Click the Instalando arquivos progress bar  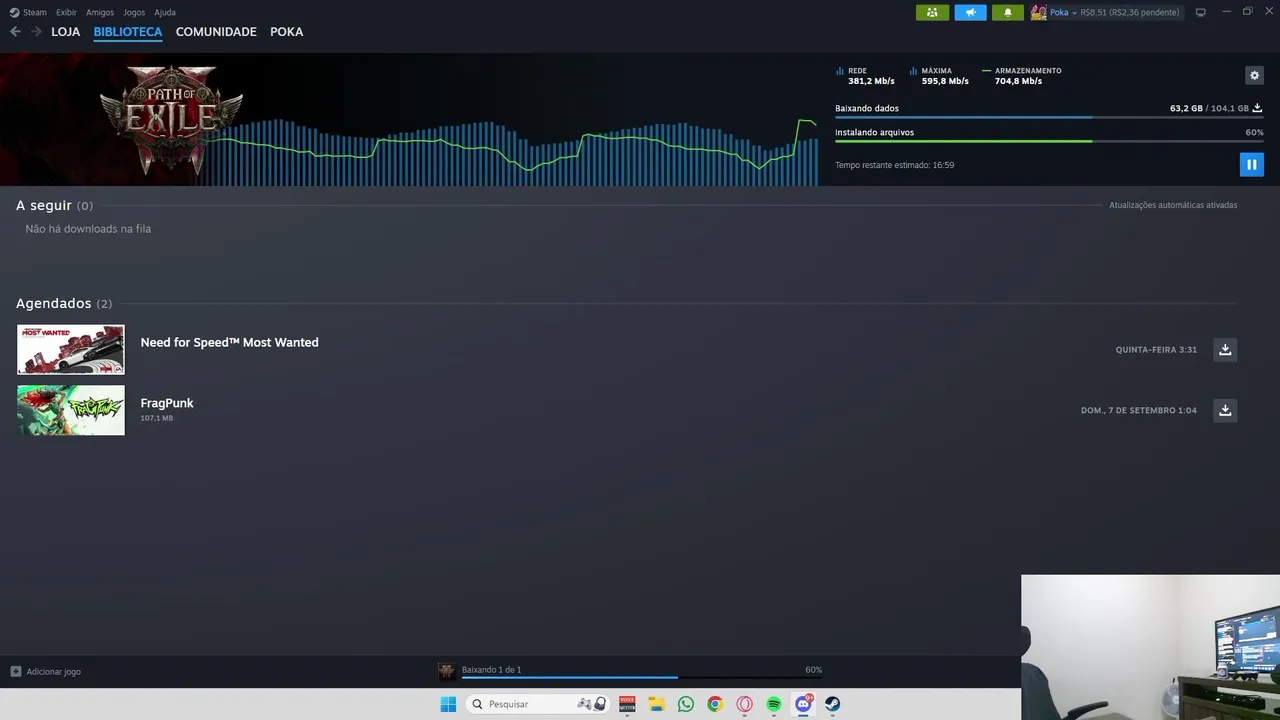[1049, 141]
